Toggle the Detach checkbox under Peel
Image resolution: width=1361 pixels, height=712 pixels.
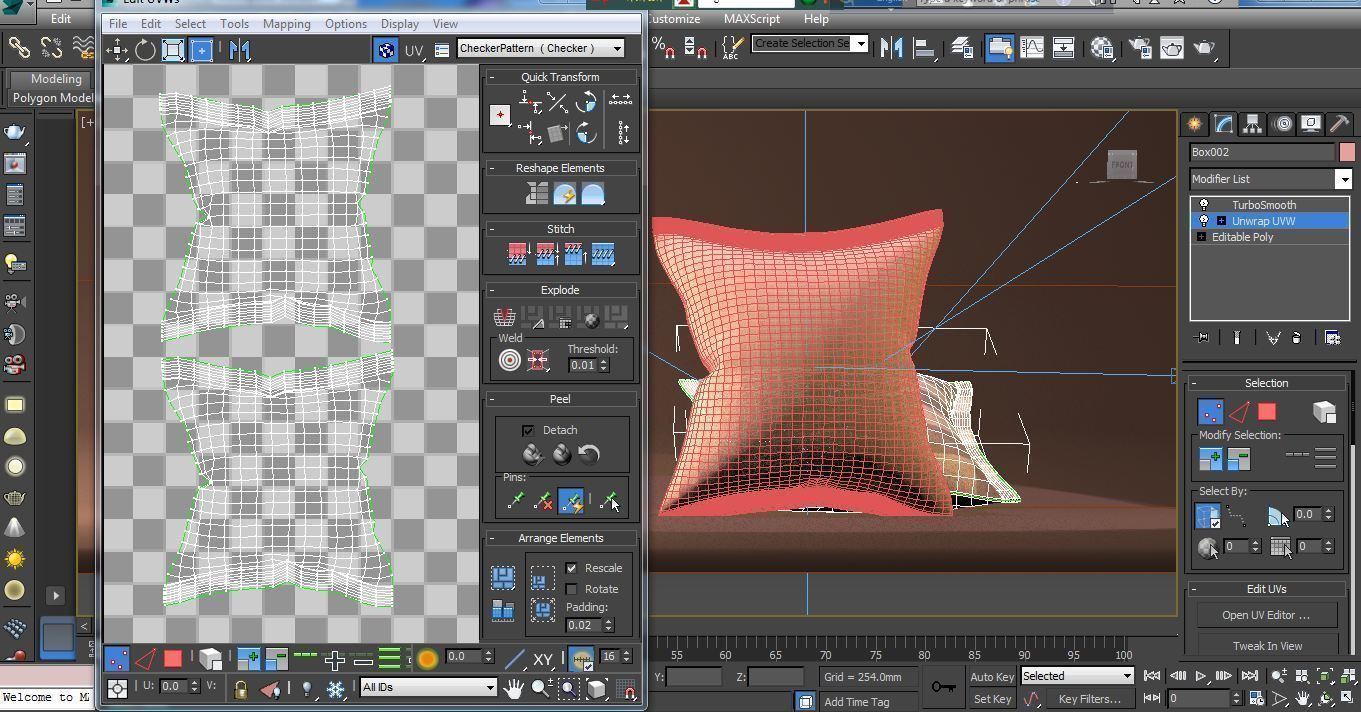point(528,430)
